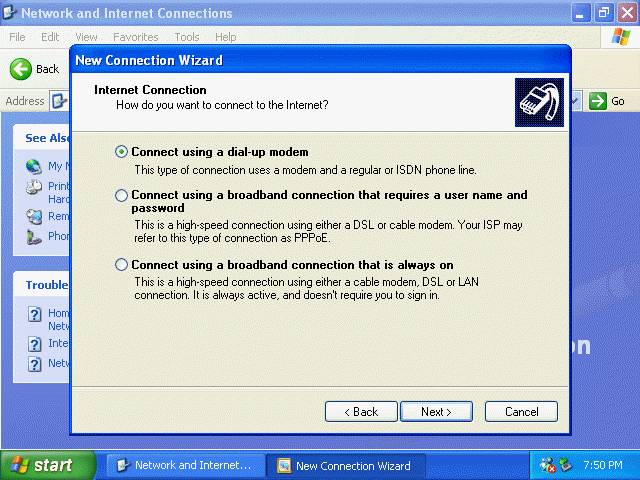This screenshot has height=480, width=640.
Task: Click 'Connect using a dial-up modem' label
Action: (x=220, y=152)
